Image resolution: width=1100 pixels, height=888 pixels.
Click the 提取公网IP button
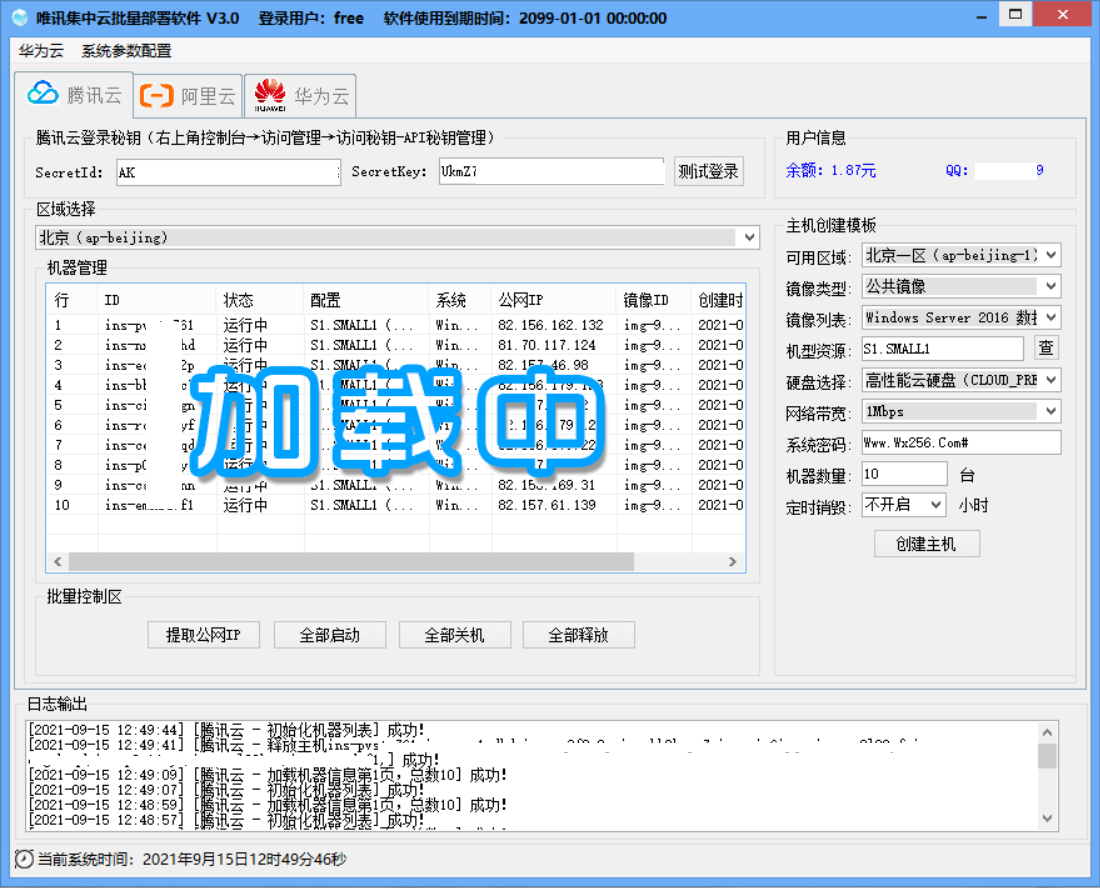(x=203, y=635)
